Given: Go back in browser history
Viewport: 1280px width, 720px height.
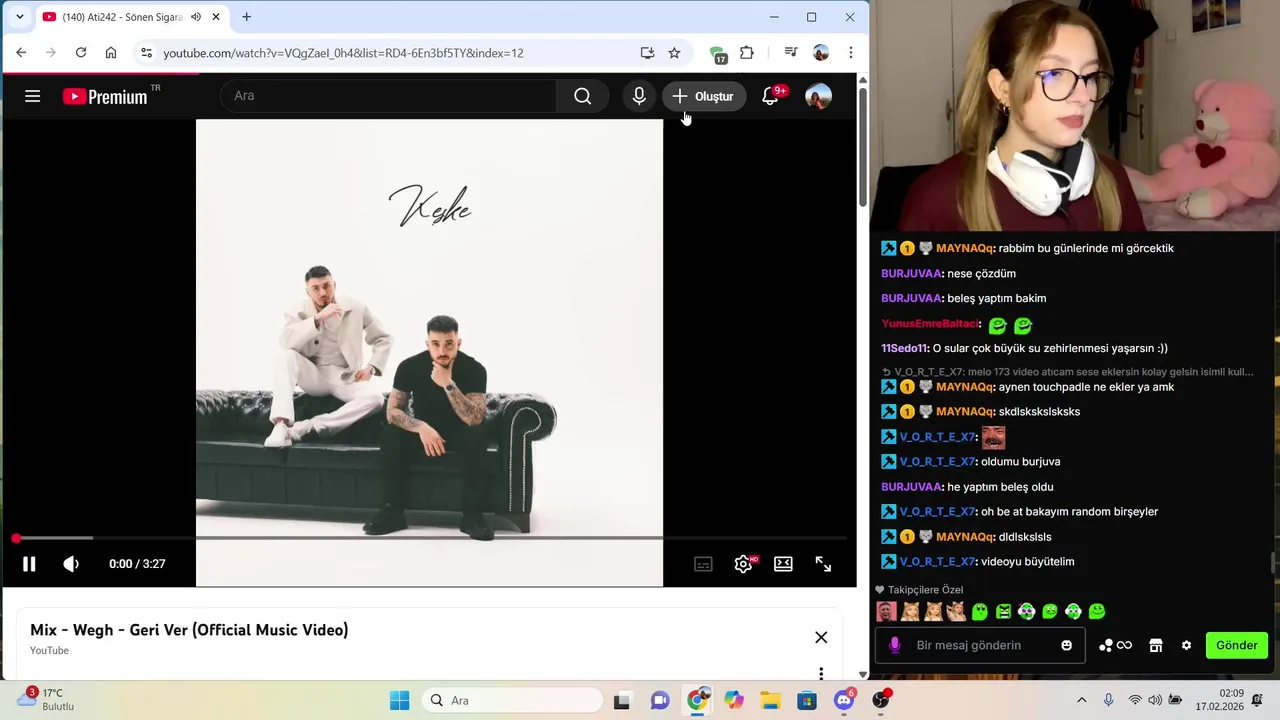Looking at the screenshot, I should coord(21,53).
